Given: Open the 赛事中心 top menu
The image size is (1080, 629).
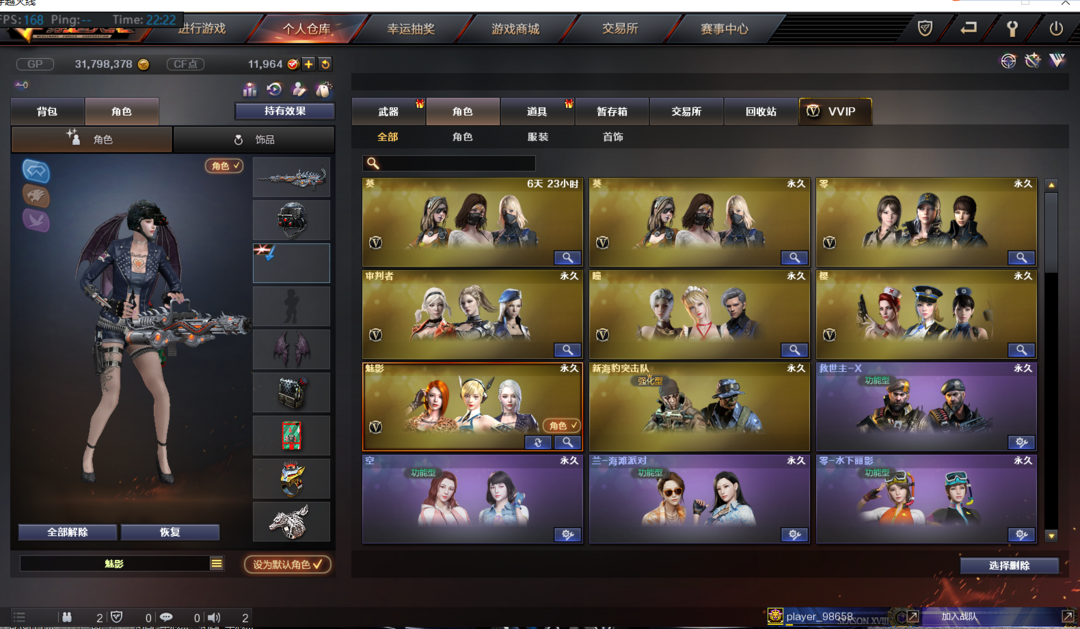Looking at the screenshot, I should pos(725,29).
